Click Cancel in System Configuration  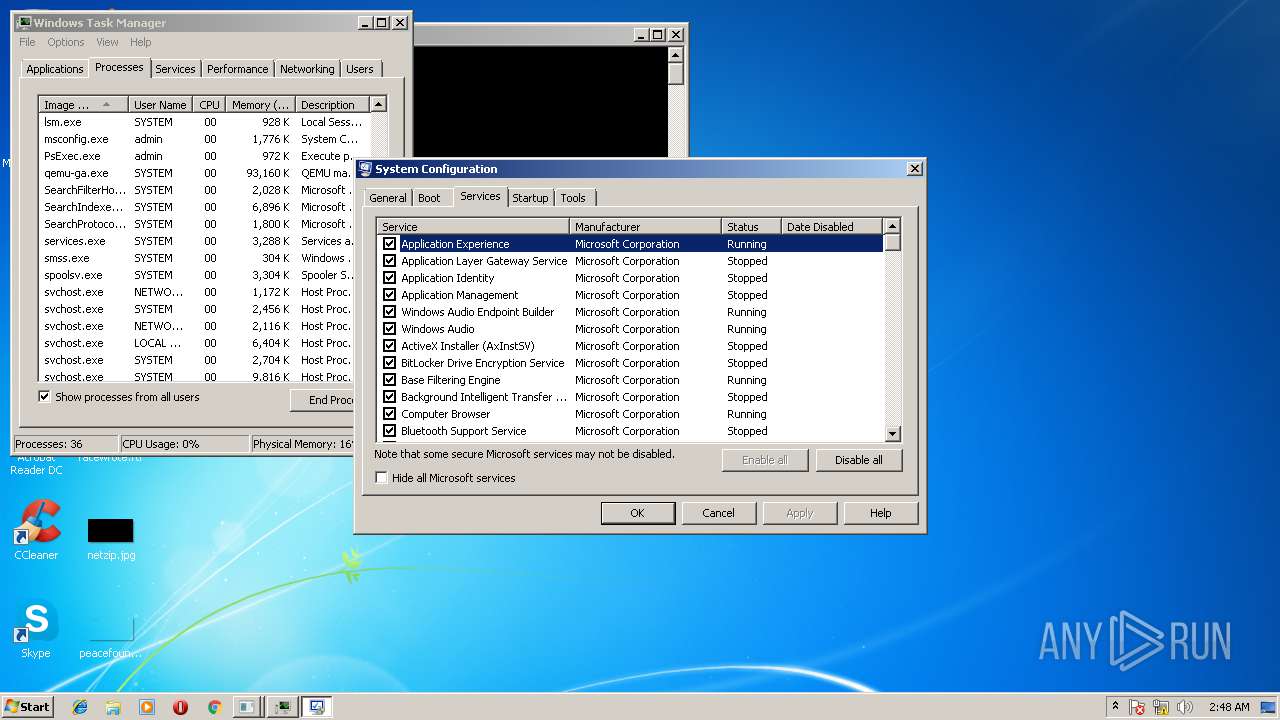click(x=718, y=513)
